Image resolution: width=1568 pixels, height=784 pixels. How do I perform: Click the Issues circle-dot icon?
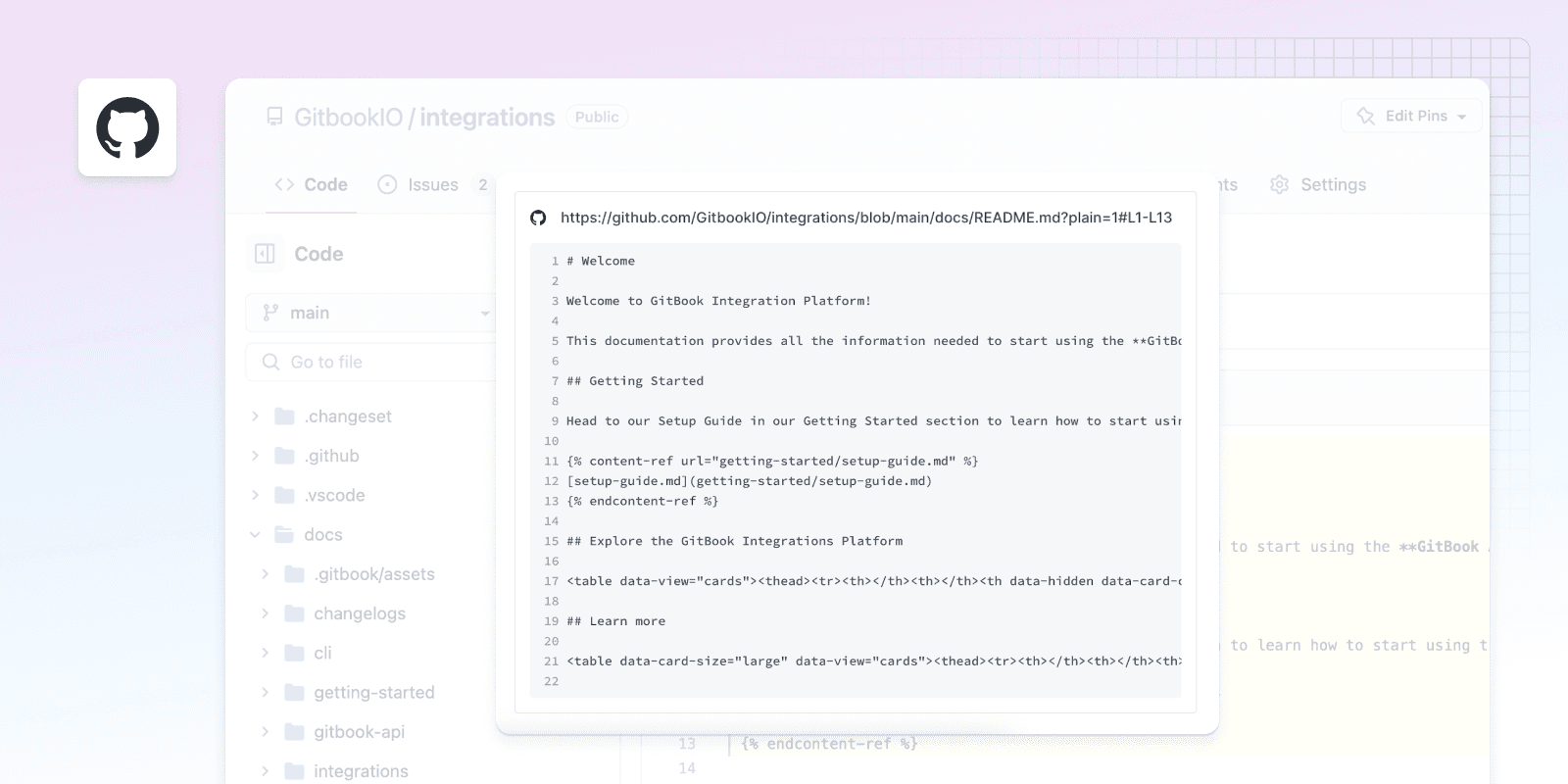387,184
